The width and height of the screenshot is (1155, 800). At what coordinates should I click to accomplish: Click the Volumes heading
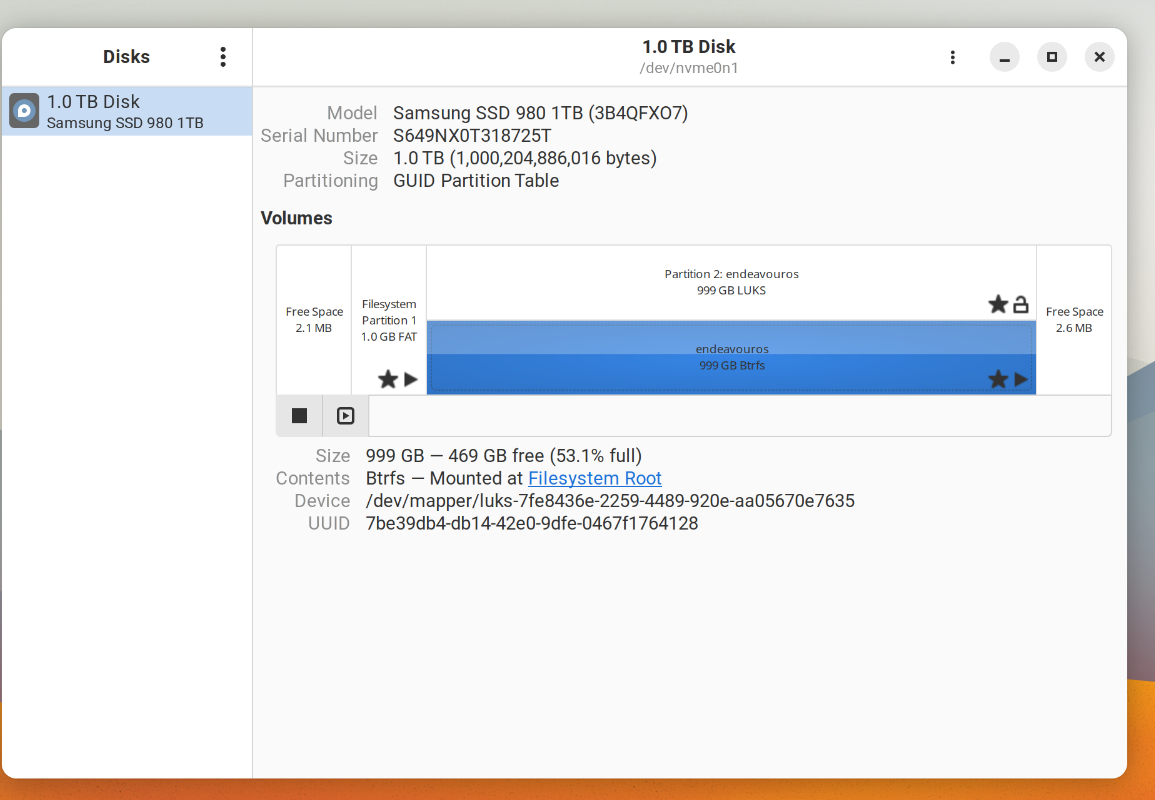pyautogui.click(x=296, y=218)
